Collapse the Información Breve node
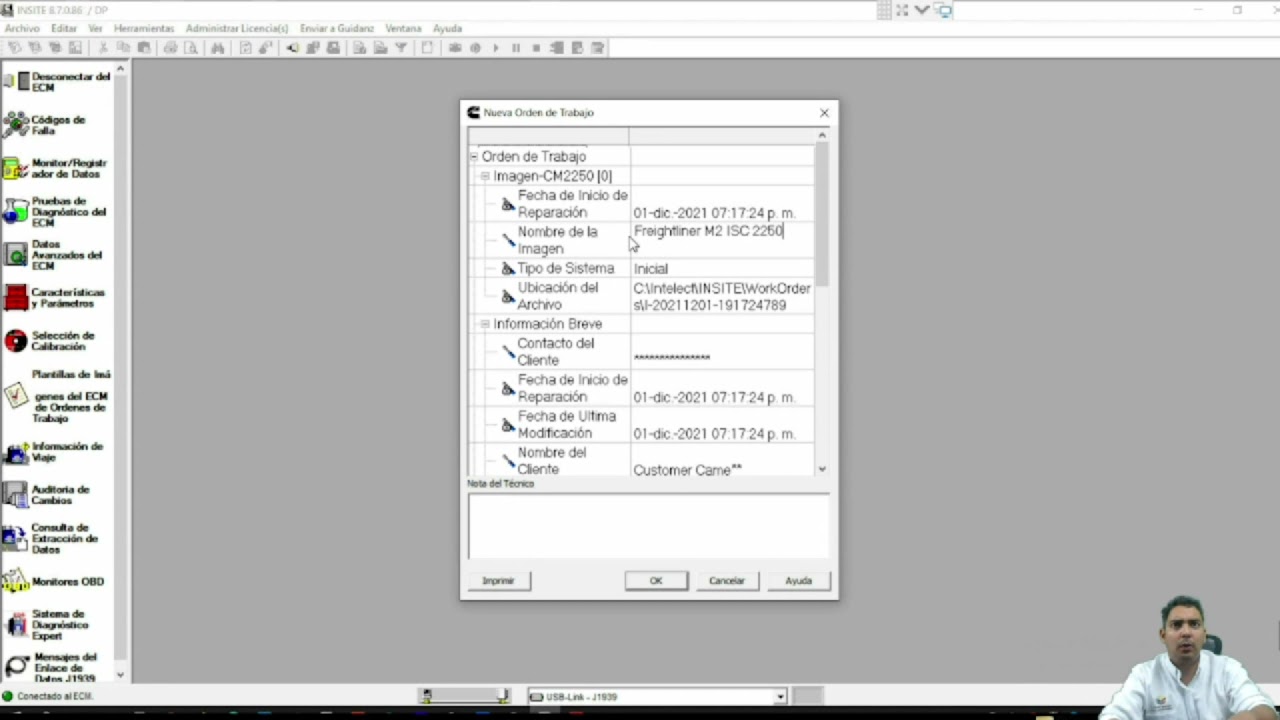1280x720 pixels. coord(485,324)
